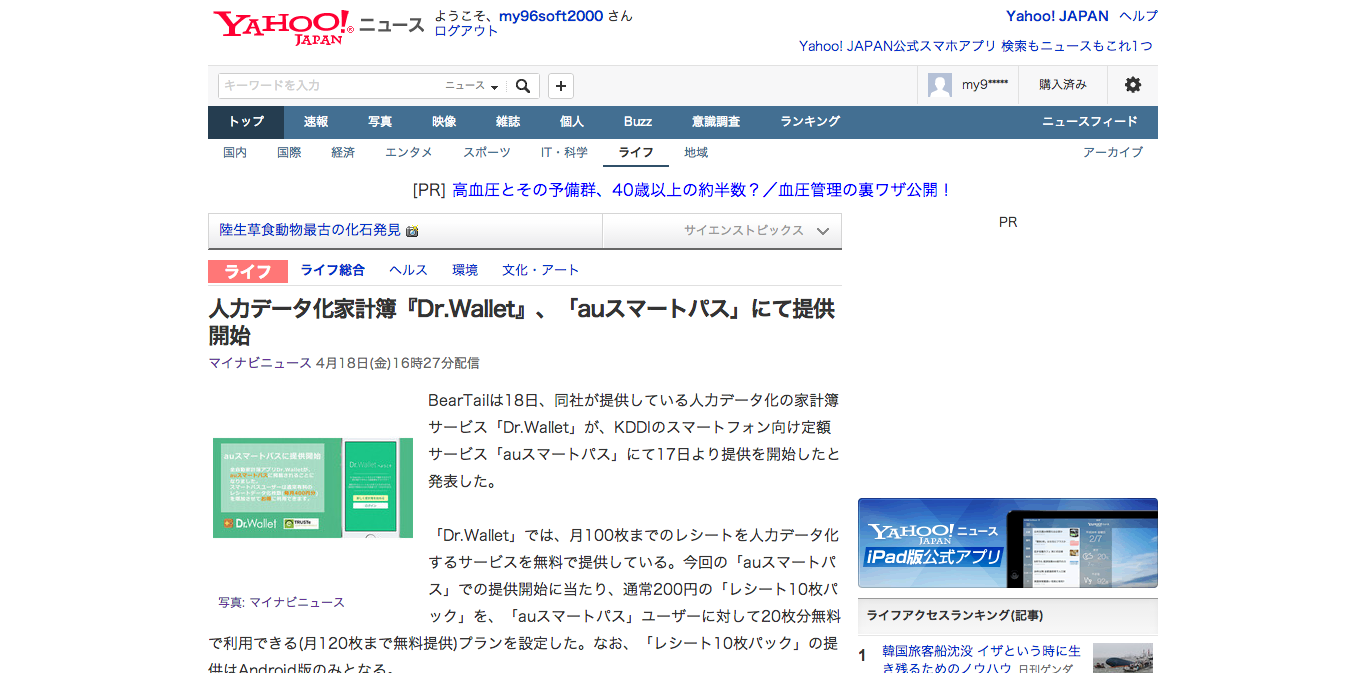
Task: Click camera icon next to fossil headline
Action: point(412,231)
